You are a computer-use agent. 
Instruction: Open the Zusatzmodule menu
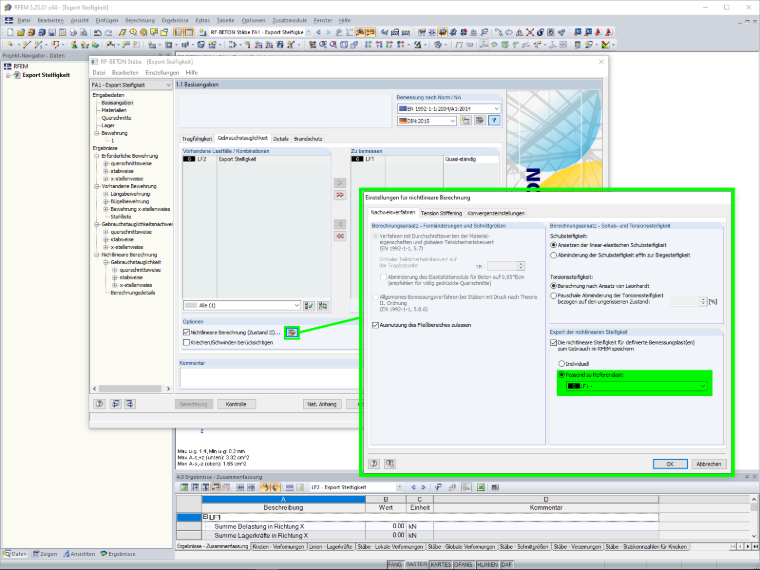tap(289, 20)
